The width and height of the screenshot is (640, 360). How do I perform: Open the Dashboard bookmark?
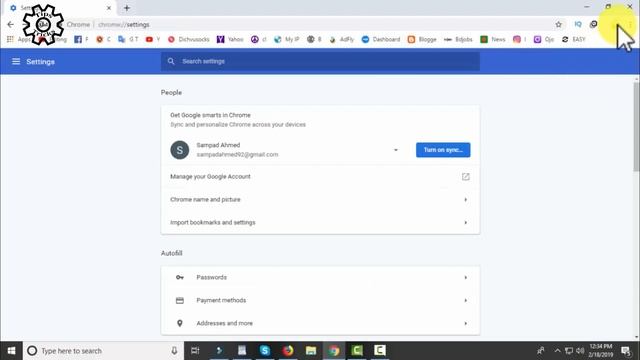coord(381,39)
